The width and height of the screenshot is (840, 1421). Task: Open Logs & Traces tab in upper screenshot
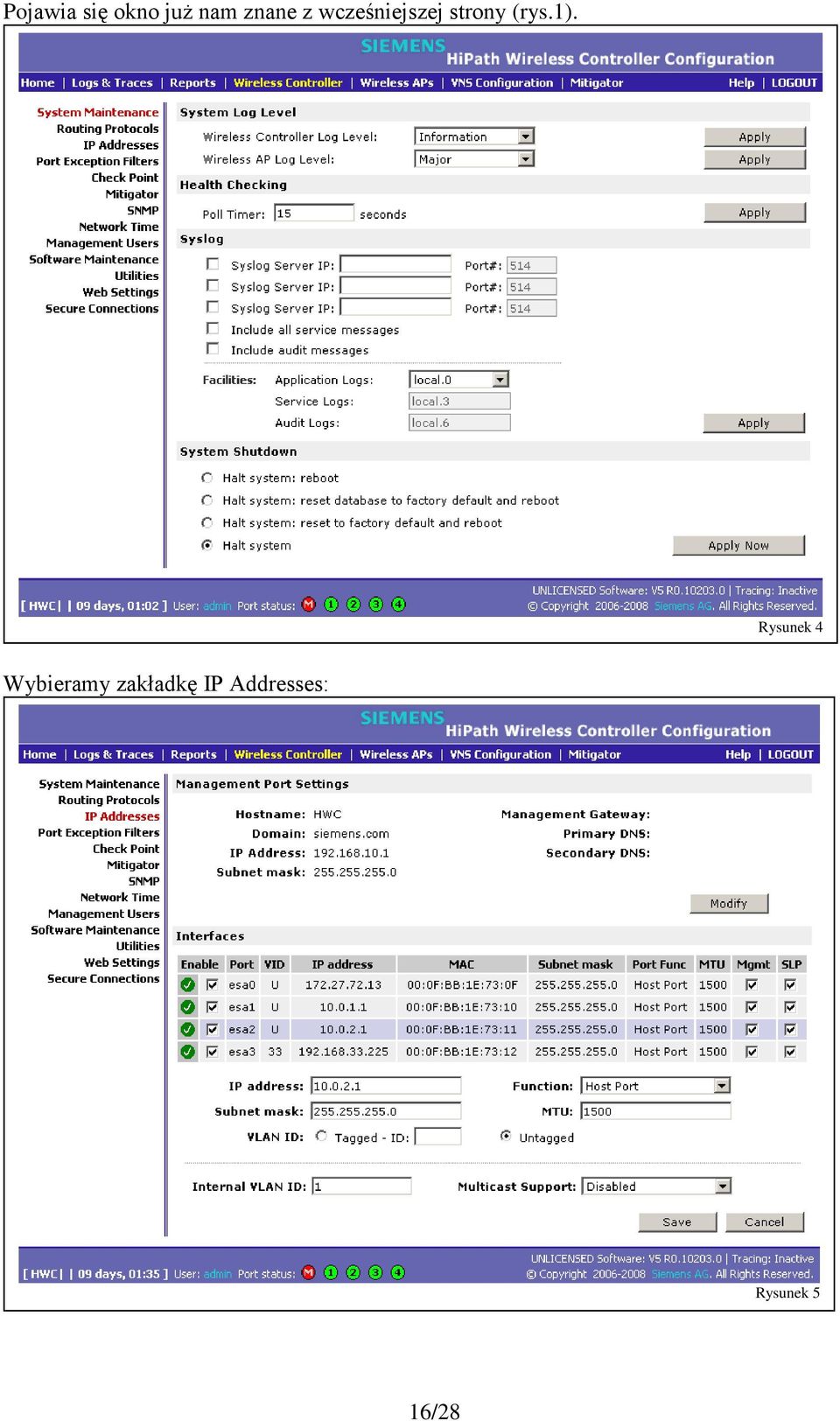pyautogui.click(x=112, y=83)
